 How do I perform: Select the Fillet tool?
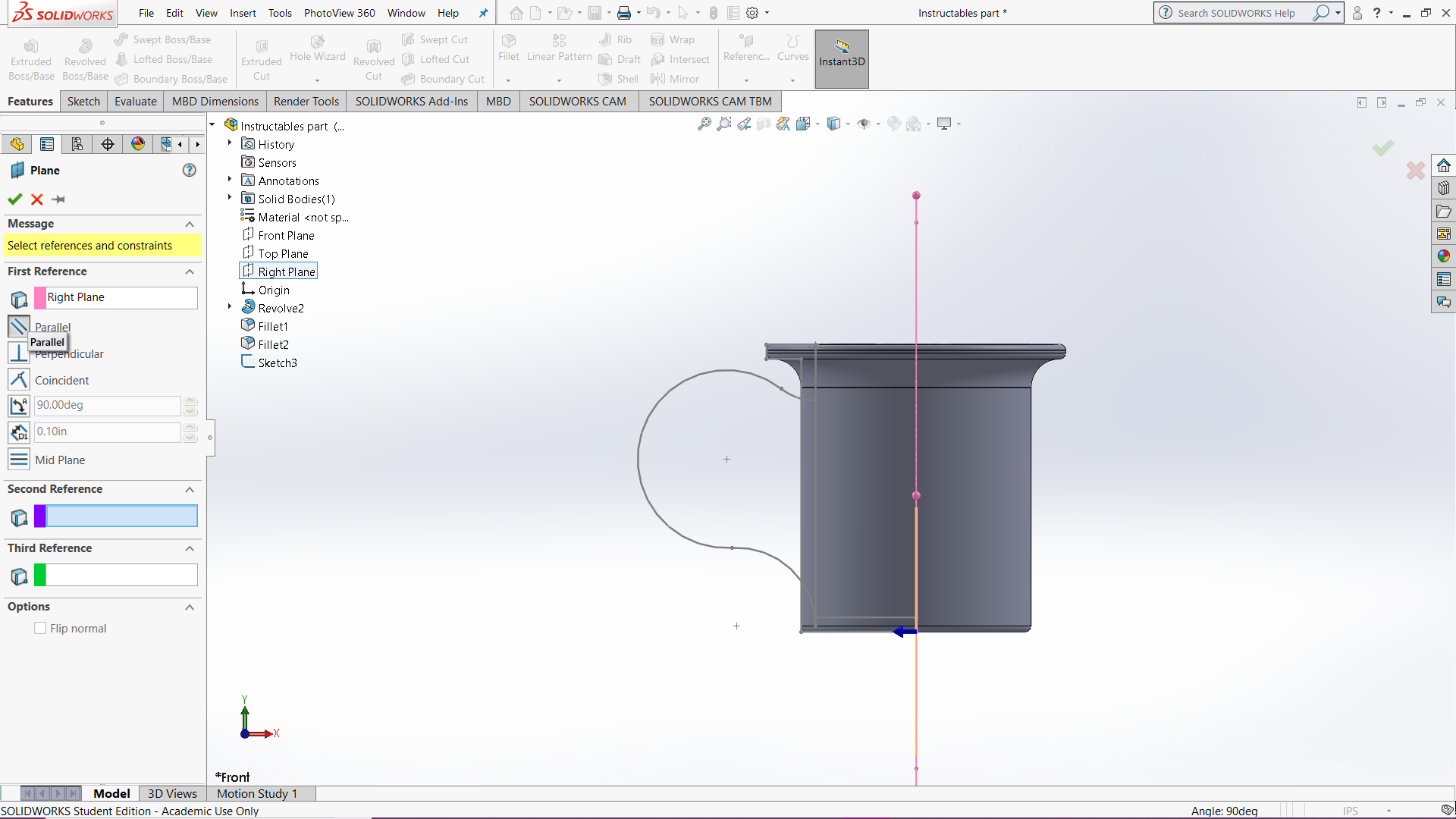pyautogui.click(x=508, y=49)
